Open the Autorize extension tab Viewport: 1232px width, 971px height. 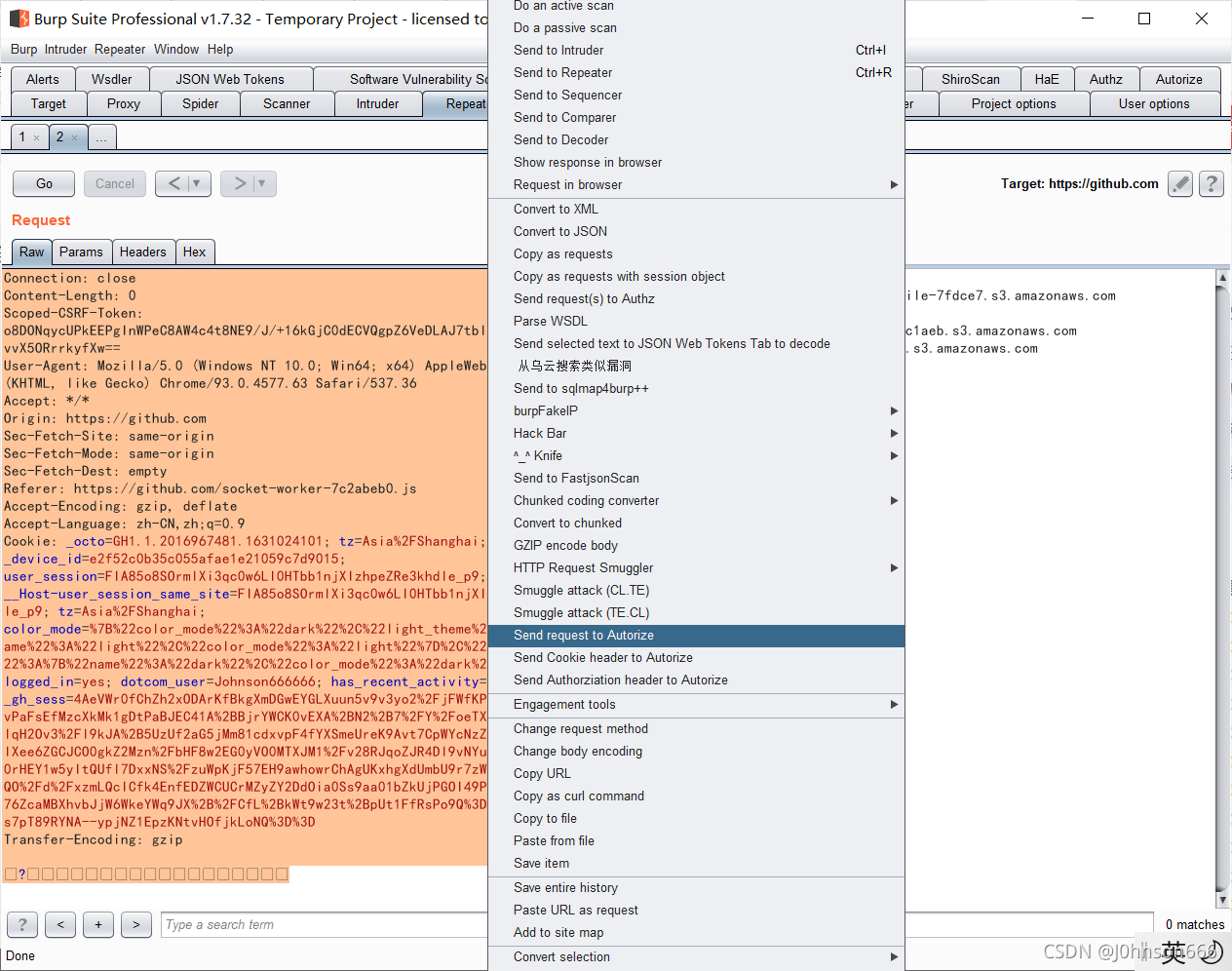(x=1179, y=80)
